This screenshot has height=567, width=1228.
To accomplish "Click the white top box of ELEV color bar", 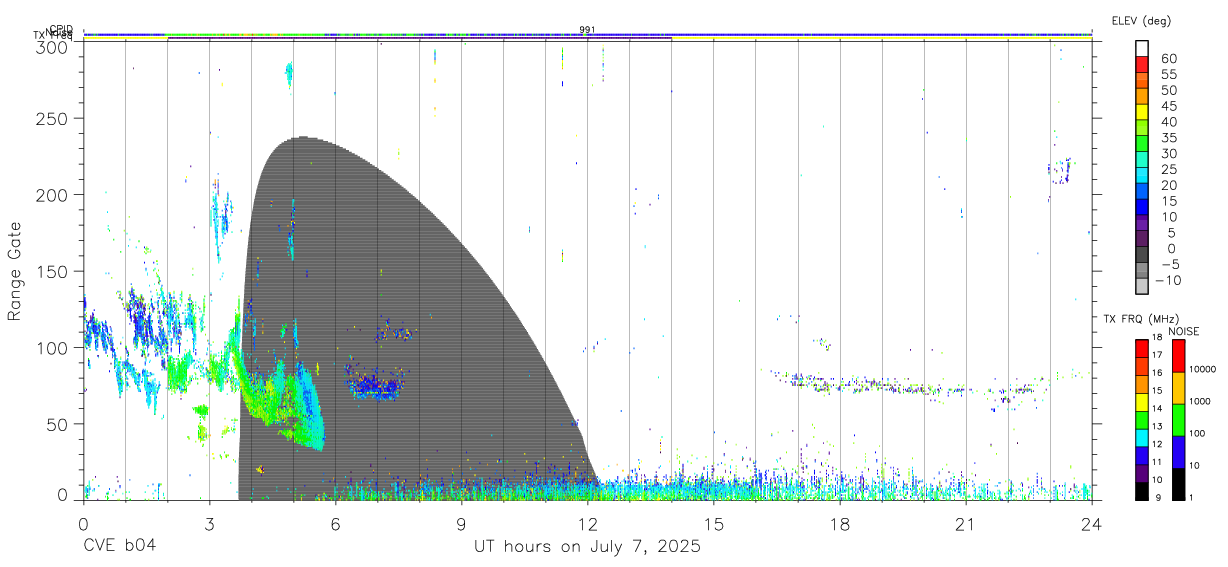I will (1143, 48).
